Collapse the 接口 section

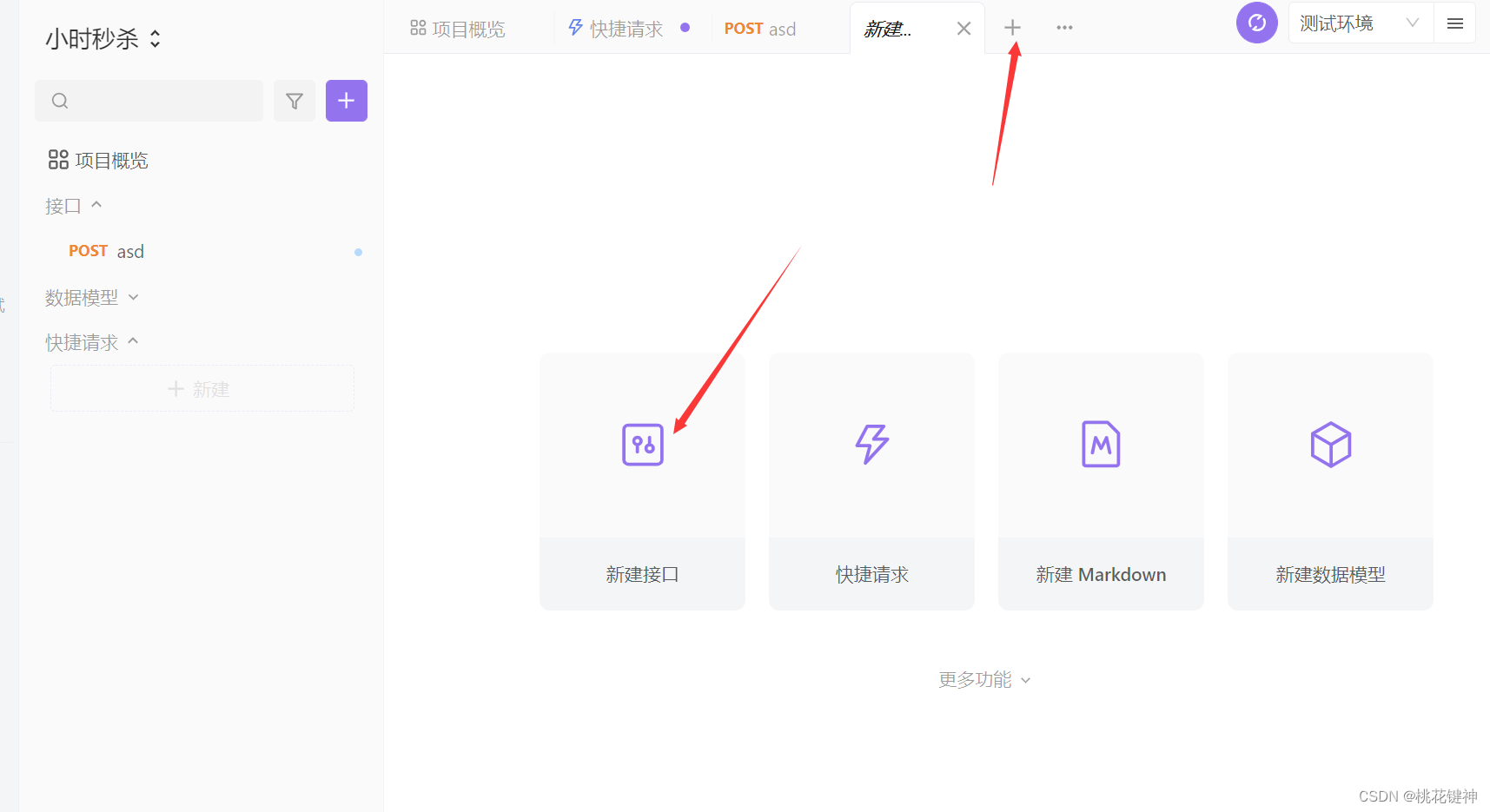(74, 206)
